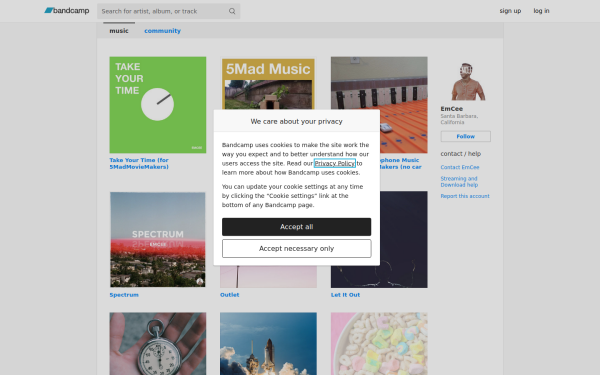Click the sign up link
This screenshot has width=600, height=375.
pos(510,11)
